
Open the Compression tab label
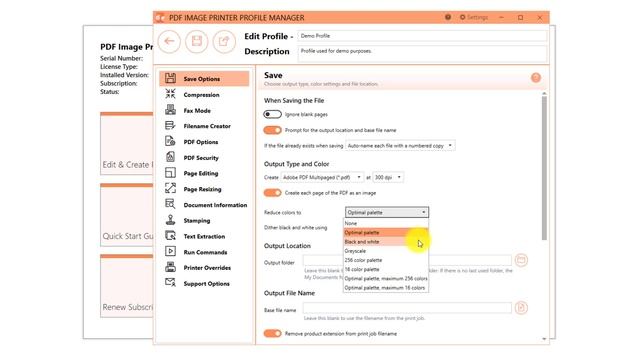pyautogui.click(x=201, y=95)
